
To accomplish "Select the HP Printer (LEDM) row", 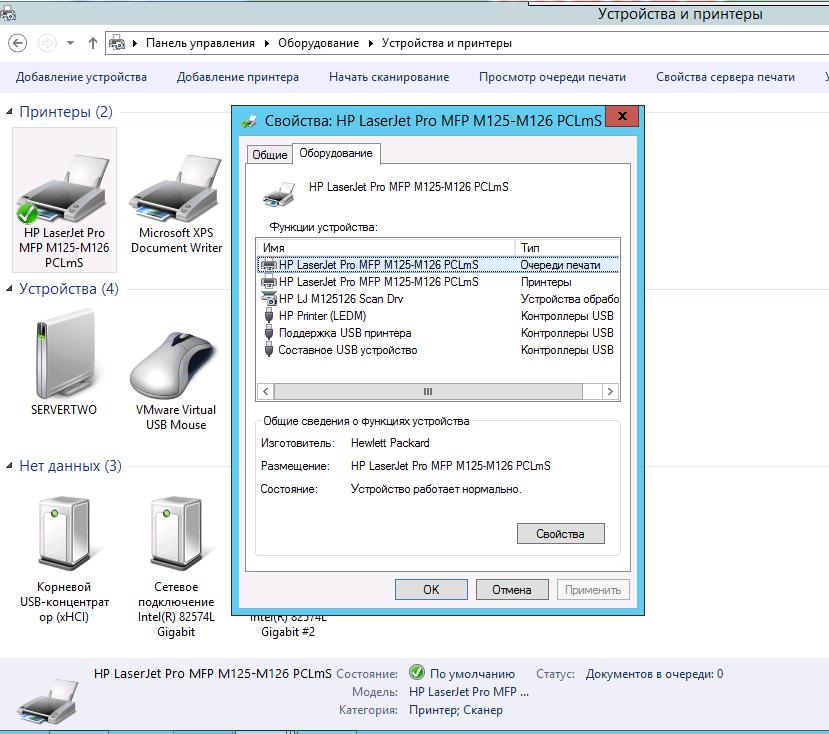I will [x=438, y=316].
